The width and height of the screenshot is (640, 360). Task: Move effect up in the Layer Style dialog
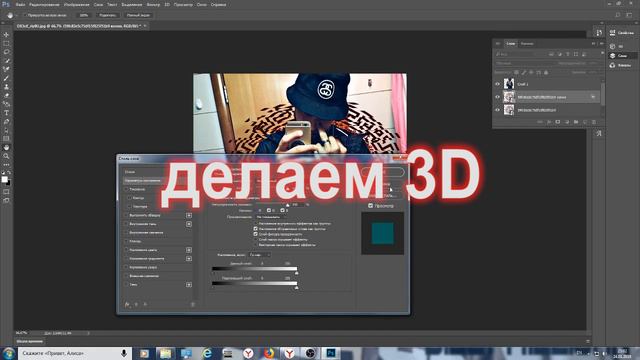136,304
